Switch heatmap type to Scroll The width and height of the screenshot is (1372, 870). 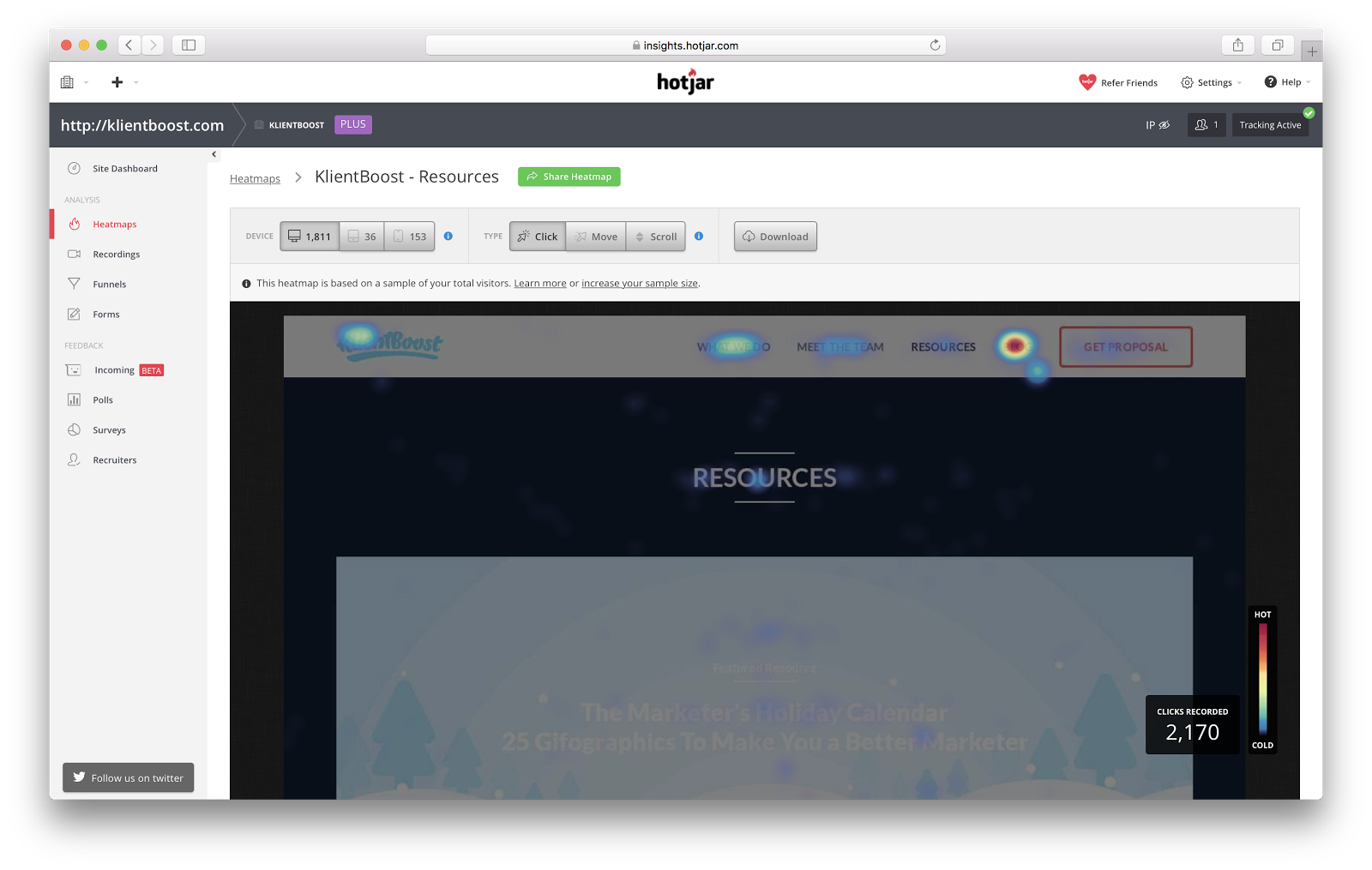(656, 237)
